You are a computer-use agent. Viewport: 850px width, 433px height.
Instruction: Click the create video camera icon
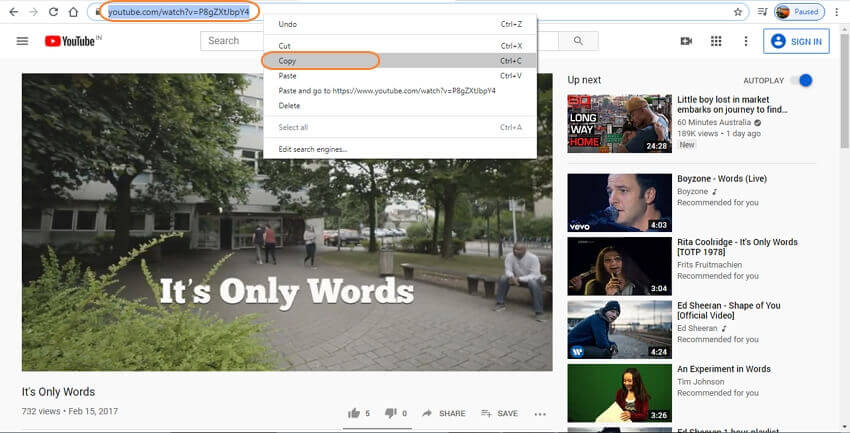pyautogui.click(x=686, y=41)
